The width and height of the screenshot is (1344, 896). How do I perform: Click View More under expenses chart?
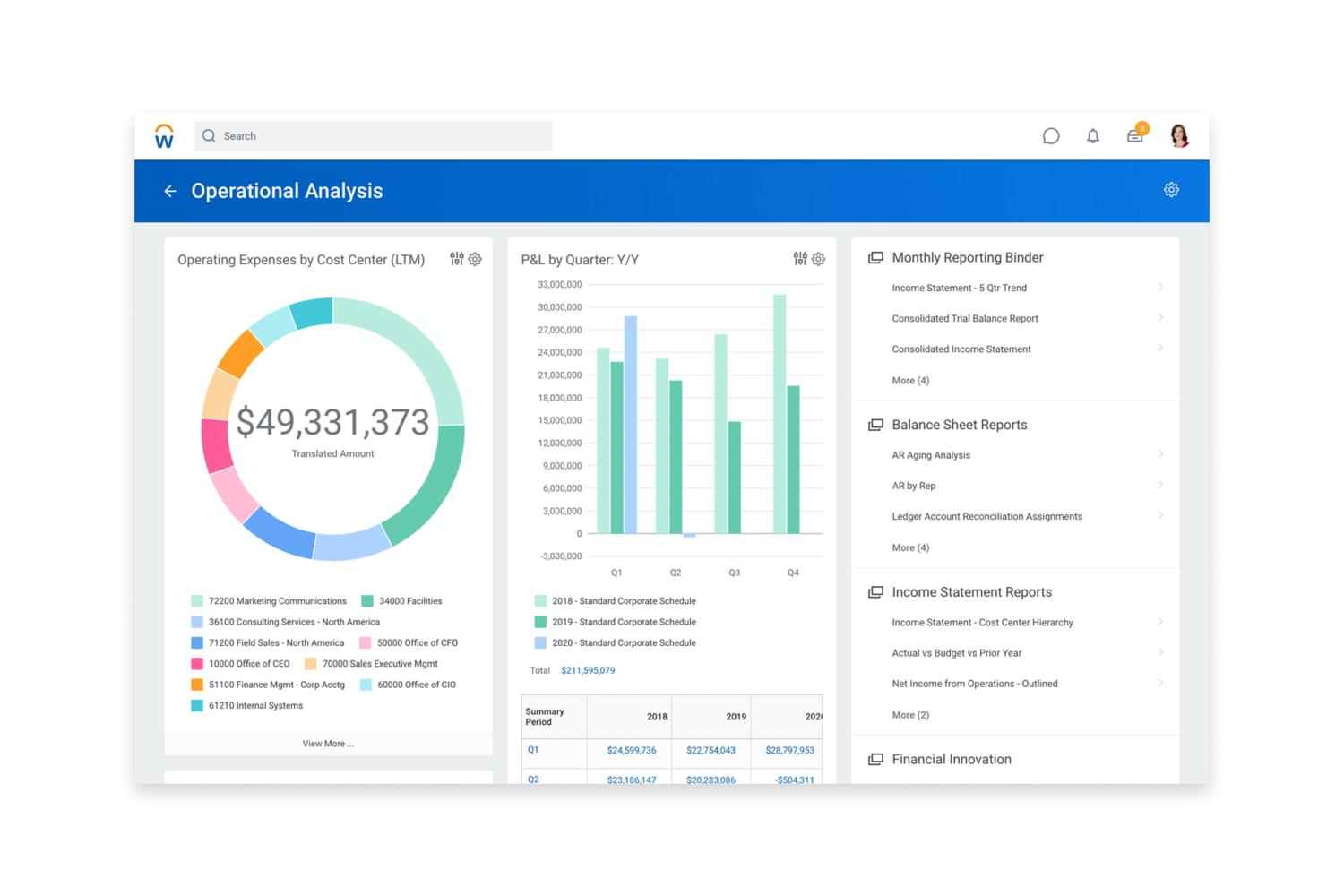[328, 744]
